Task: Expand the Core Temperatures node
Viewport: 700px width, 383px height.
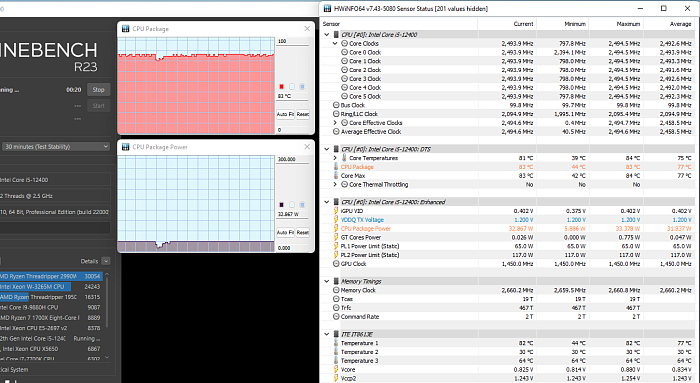Action: pyautogui.click(x=335, y=158)
